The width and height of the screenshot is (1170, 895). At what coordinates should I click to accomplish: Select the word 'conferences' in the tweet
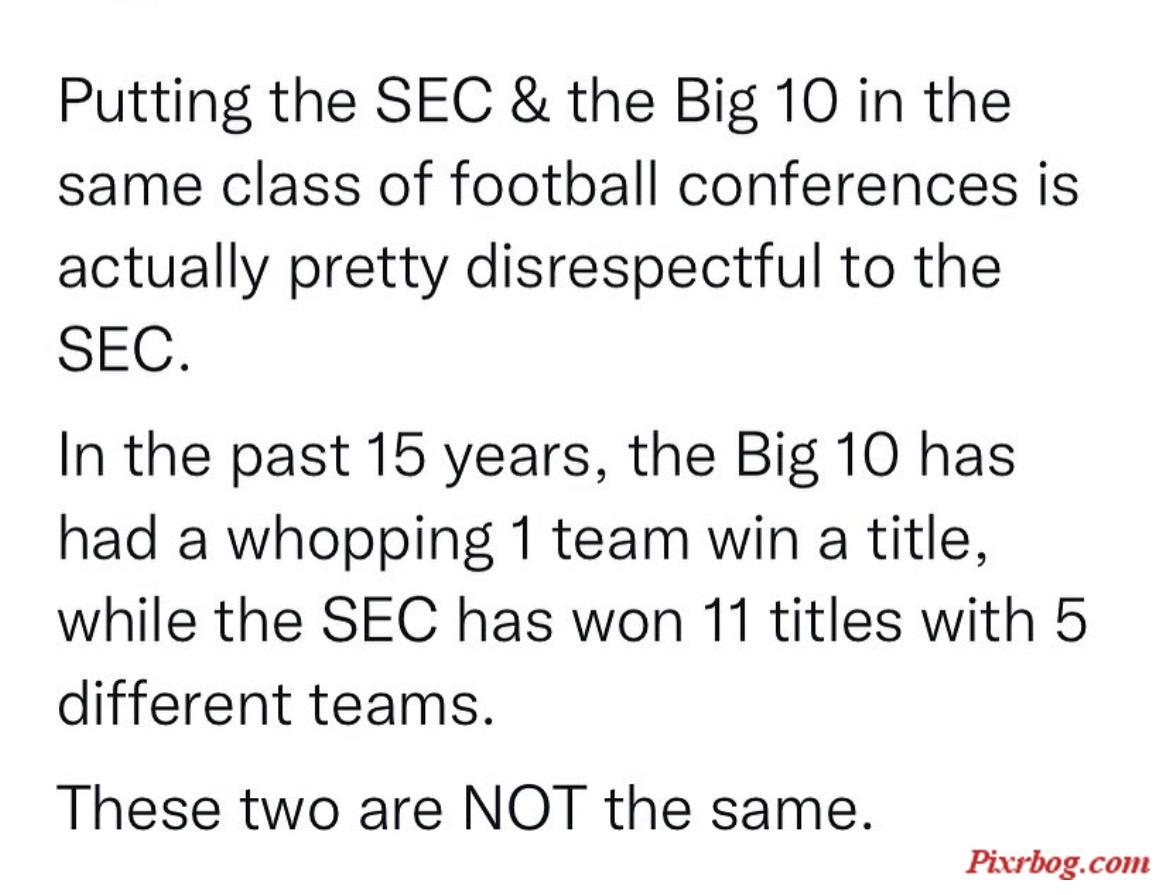848,183
